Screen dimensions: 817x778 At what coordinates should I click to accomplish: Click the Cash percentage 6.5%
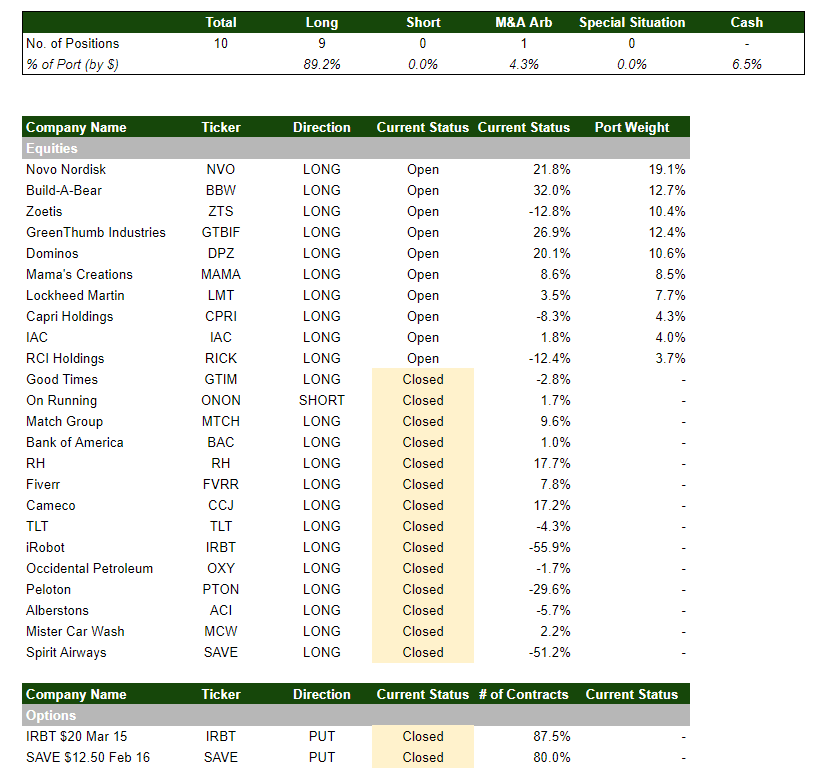pos(747,64)
